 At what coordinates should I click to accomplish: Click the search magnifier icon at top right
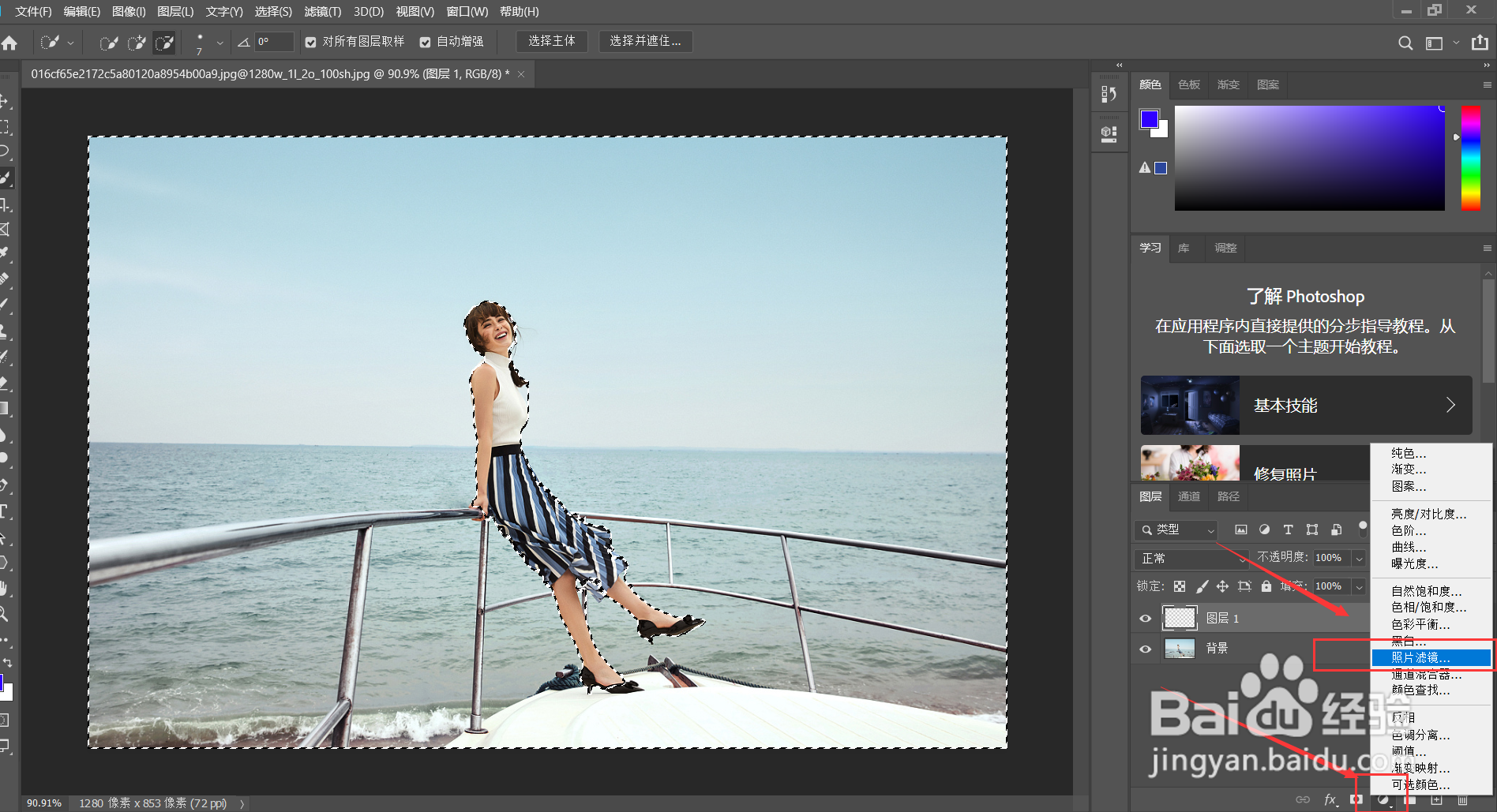pos(1405,43)
